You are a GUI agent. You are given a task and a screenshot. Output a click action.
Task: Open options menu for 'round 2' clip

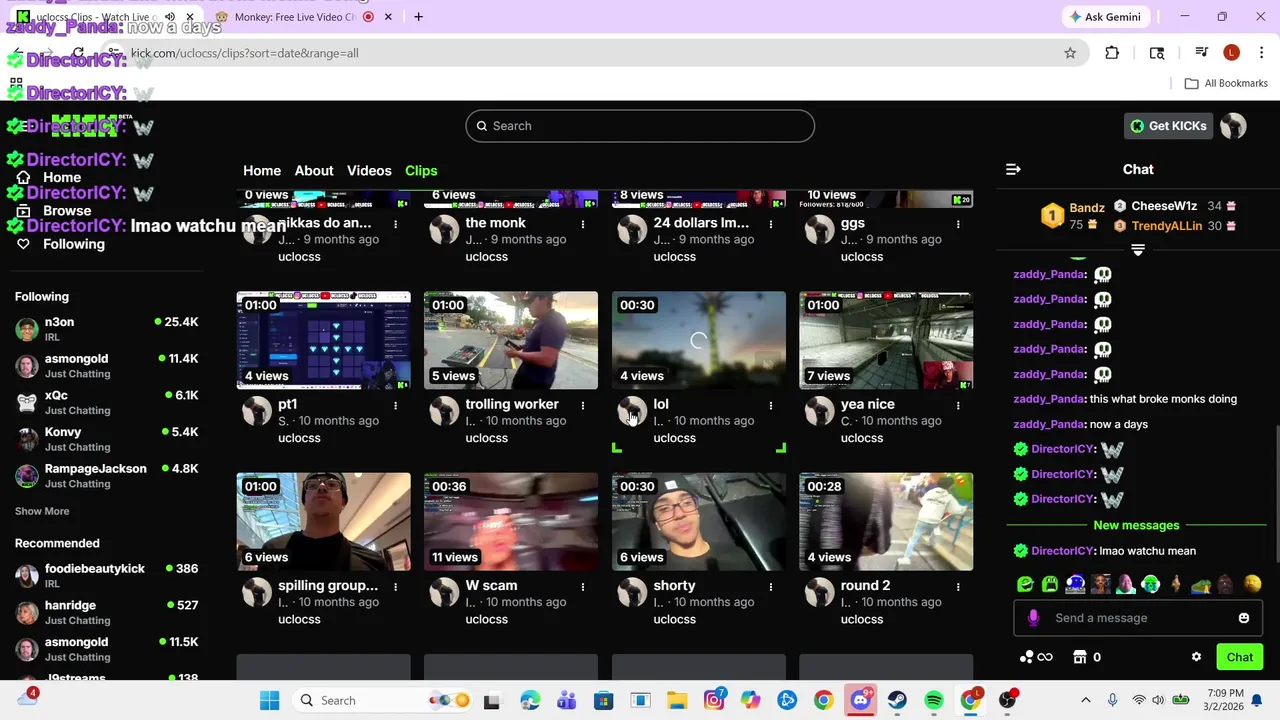point(958,586)
